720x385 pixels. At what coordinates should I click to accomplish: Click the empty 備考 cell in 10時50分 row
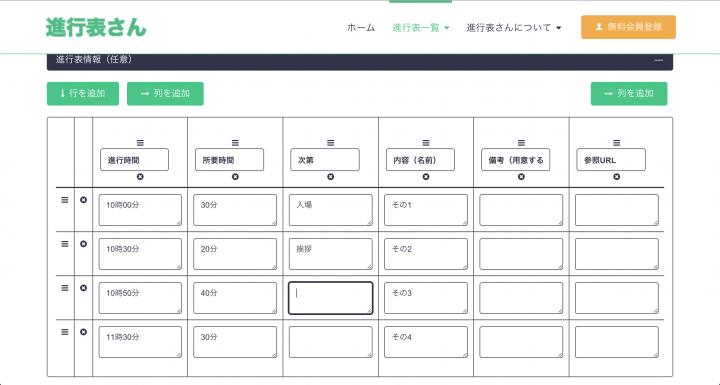(x=521, y=298)
